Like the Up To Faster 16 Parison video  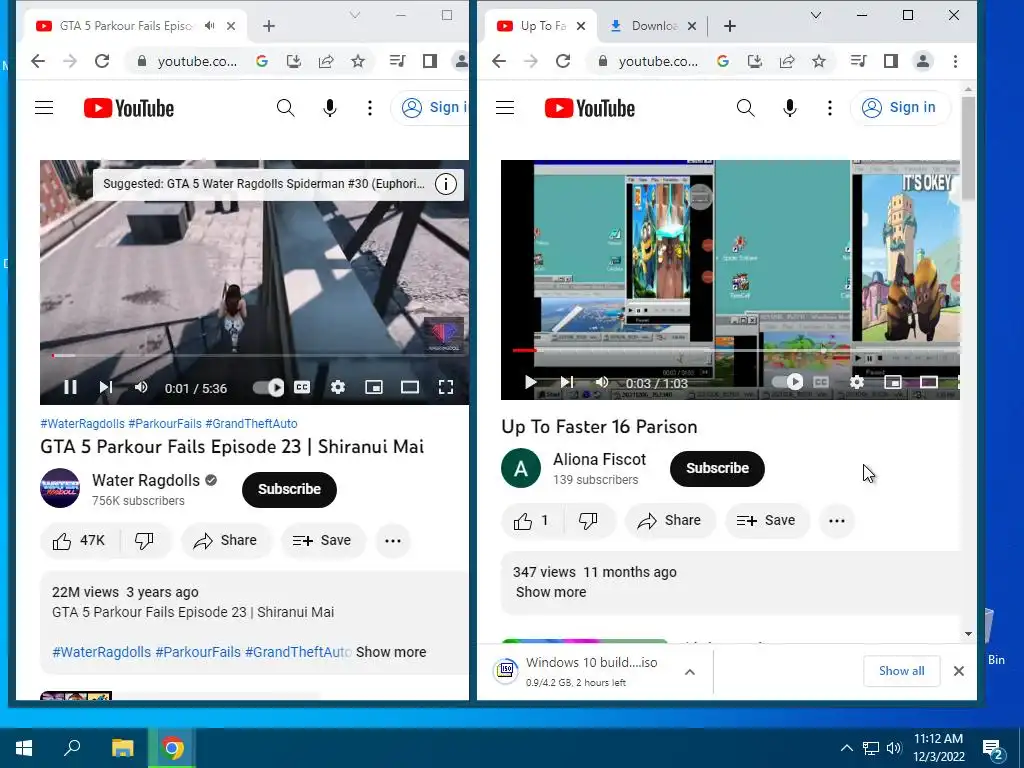[x=532, y=520]
